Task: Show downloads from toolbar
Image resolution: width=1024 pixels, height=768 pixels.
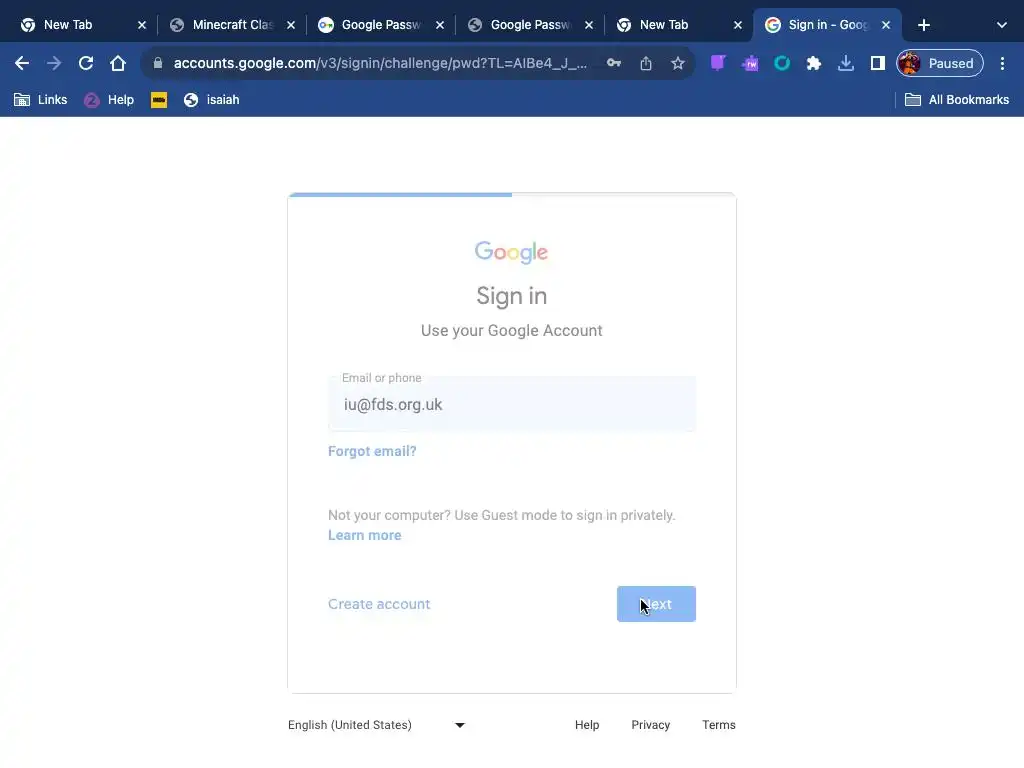Action: (846, 63)
